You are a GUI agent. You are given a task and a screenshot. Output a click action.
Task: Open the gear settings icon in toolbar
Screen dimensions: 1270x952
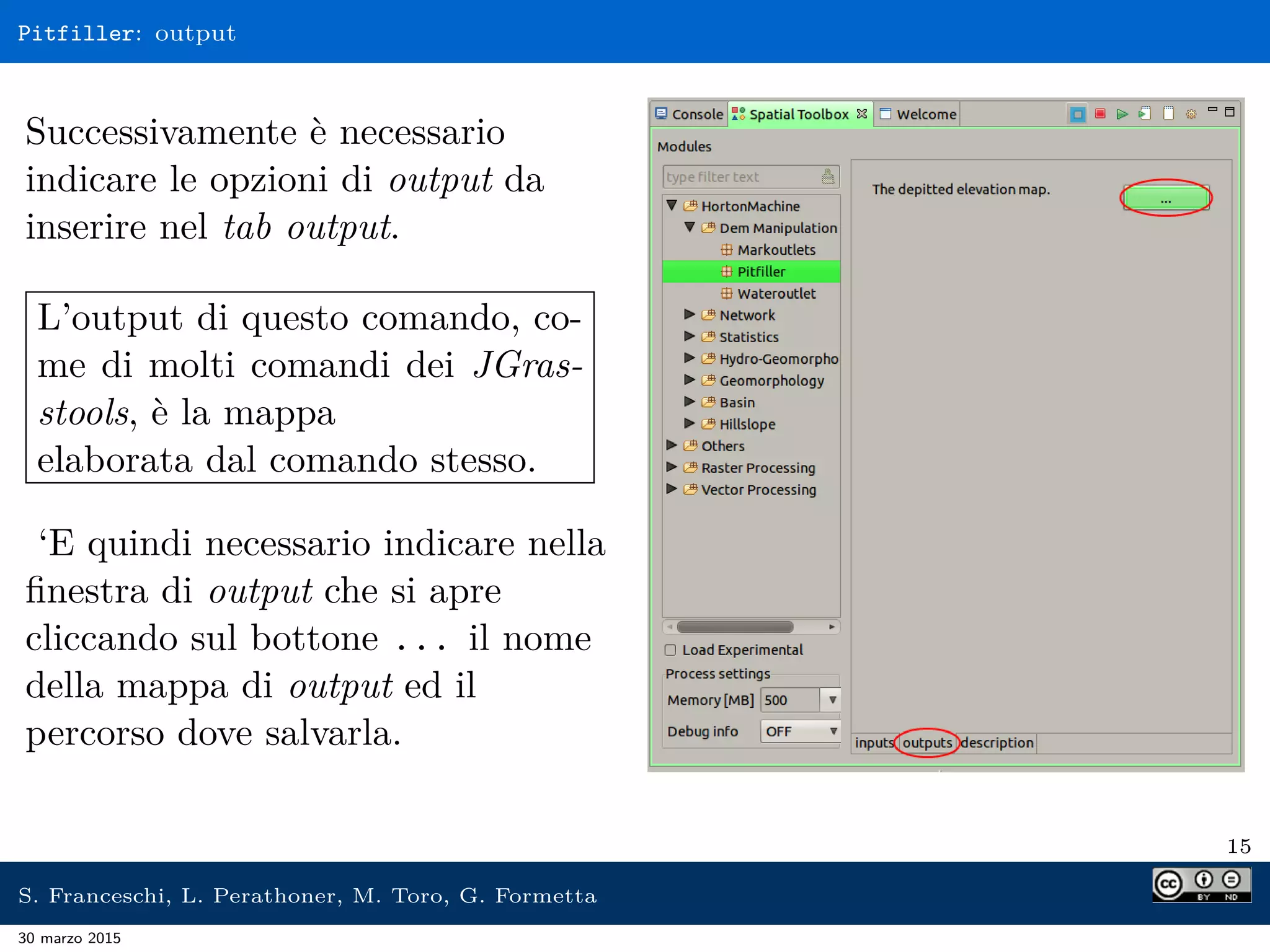(1191, 114)
